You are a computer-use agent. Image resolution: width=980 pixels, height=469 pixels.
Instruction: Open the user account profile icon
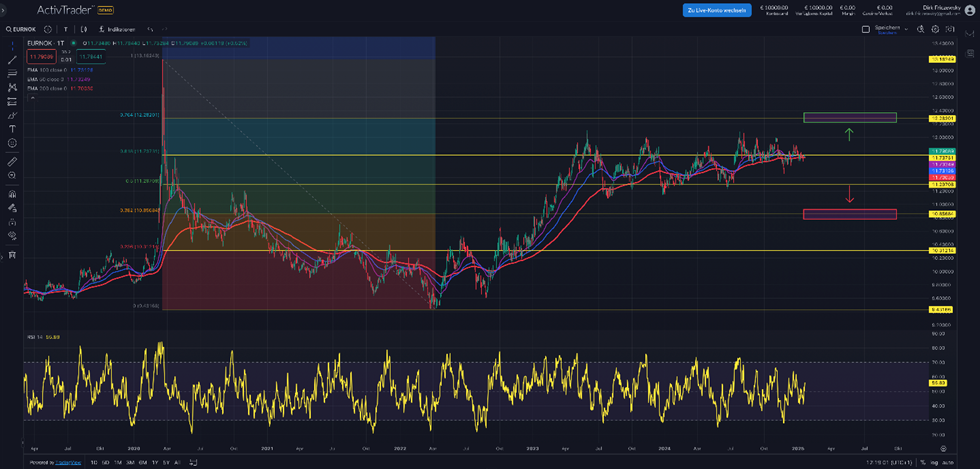(x=969, y=10)
